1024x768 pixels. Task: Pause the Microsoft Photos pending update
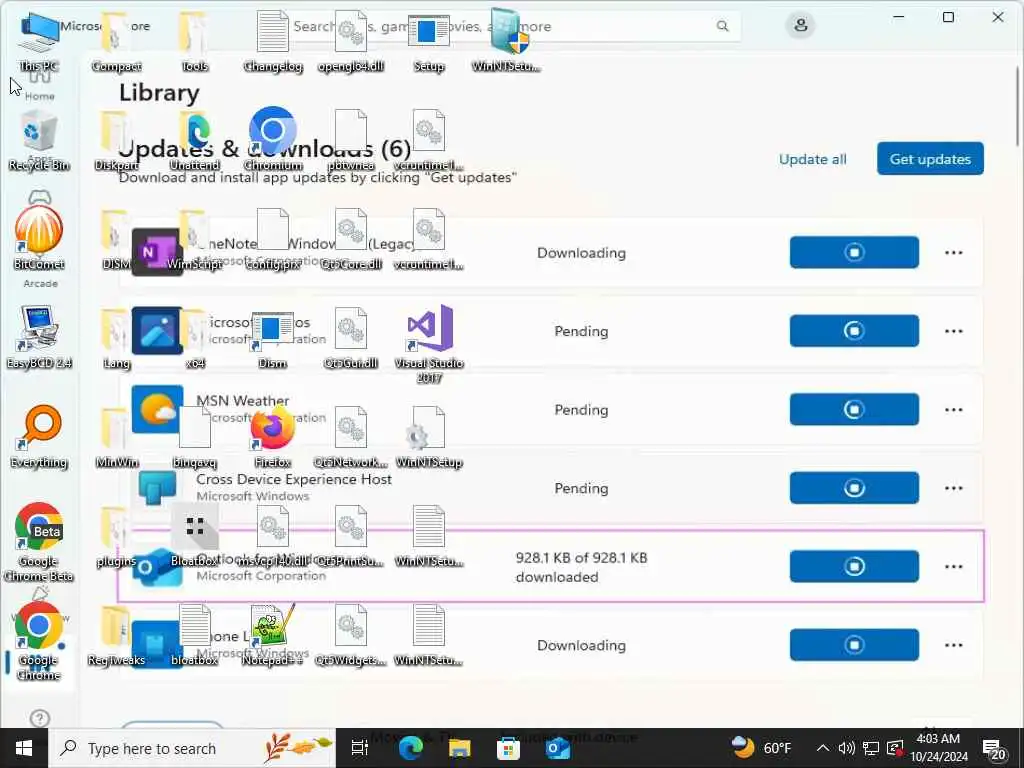pos(854,330)
